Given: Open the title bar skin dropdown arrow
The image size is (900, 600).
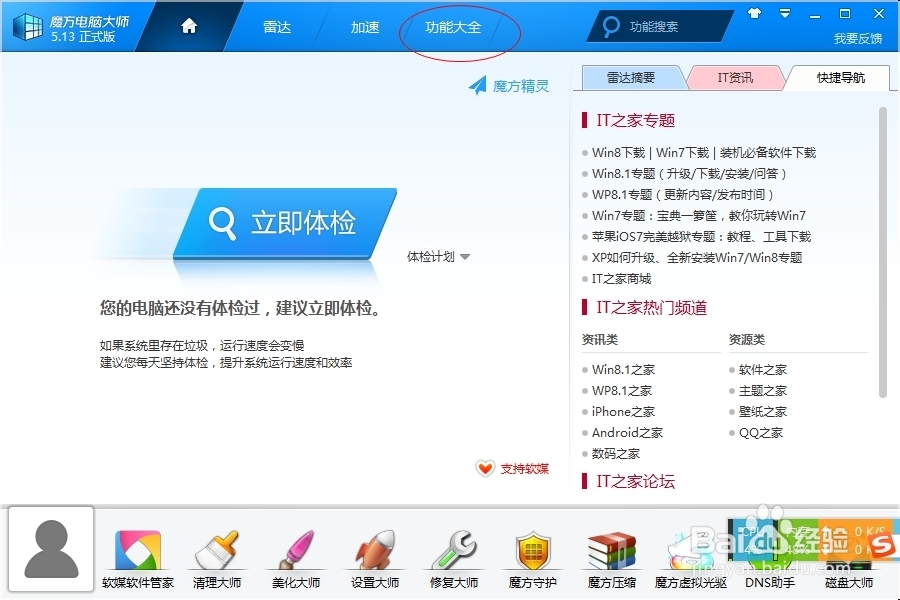Looking at the screenshot, I should tap(784, 14).
